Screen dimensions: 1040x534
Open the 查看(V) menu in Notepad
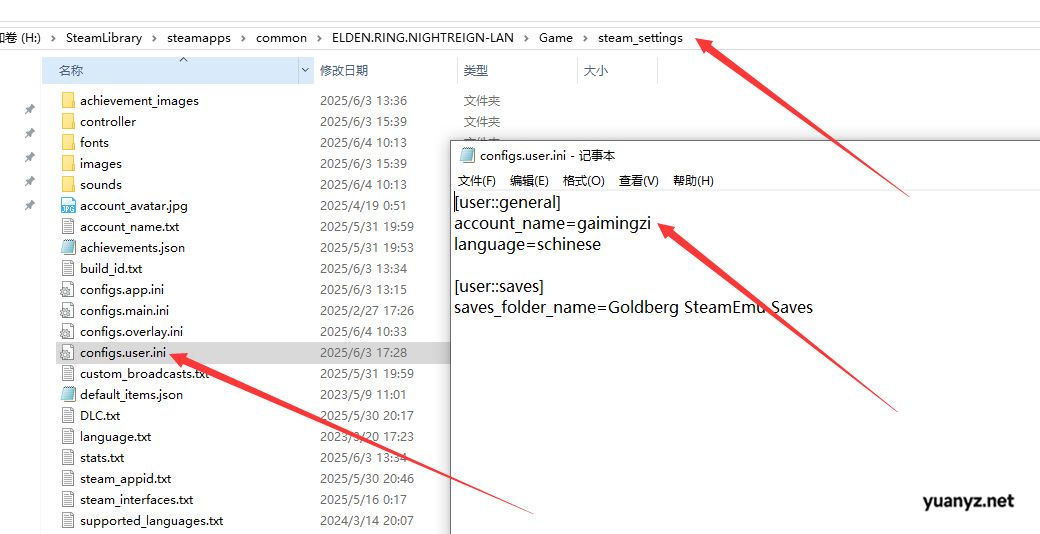pyautogui.click(x=639, y=180)
